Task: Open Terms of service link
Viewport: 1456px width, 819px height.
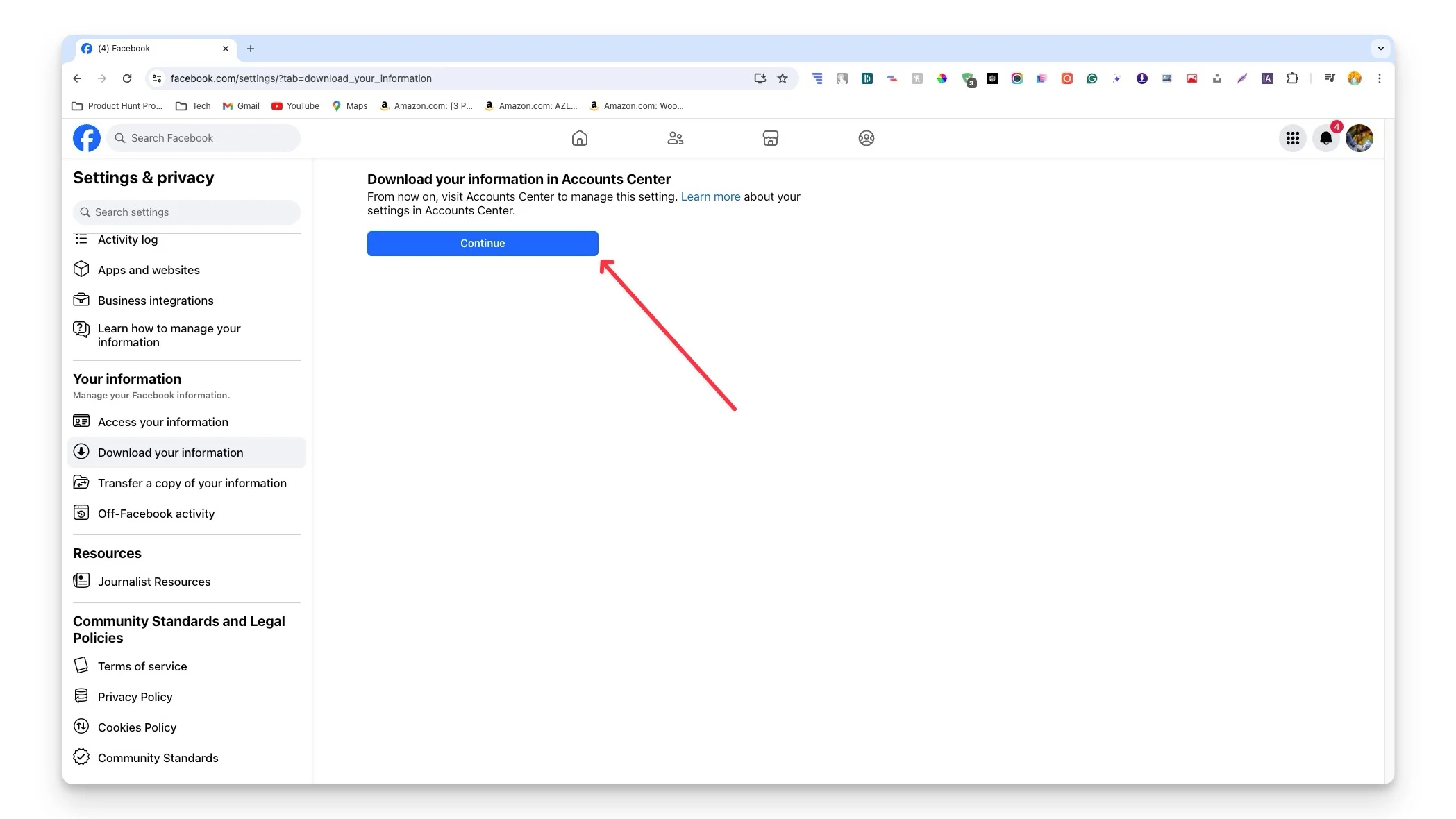Action: pos(142,666)
